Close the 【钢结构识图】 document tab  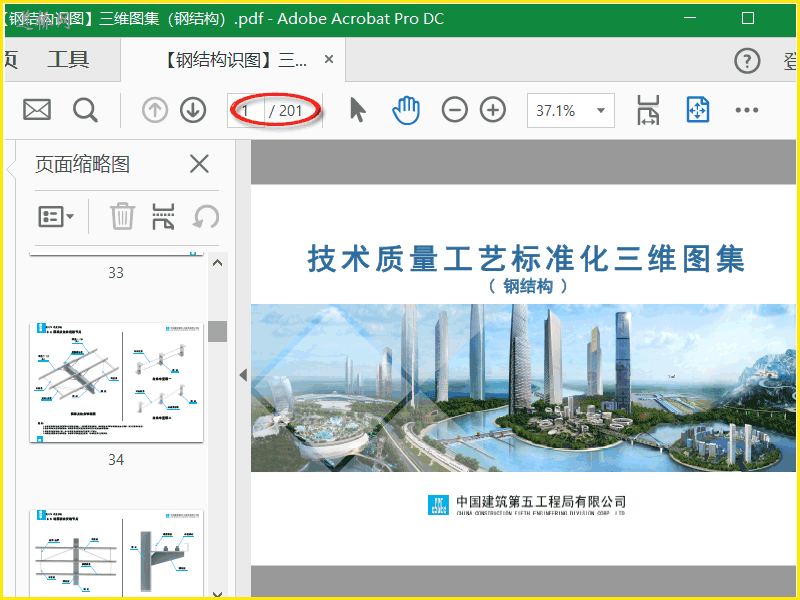tap(329, 60)
